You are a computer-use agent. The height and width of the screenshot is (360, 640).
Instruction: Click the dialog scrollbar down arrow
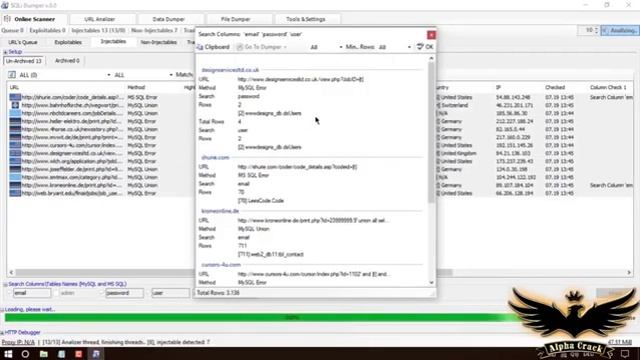pos(431,282)
